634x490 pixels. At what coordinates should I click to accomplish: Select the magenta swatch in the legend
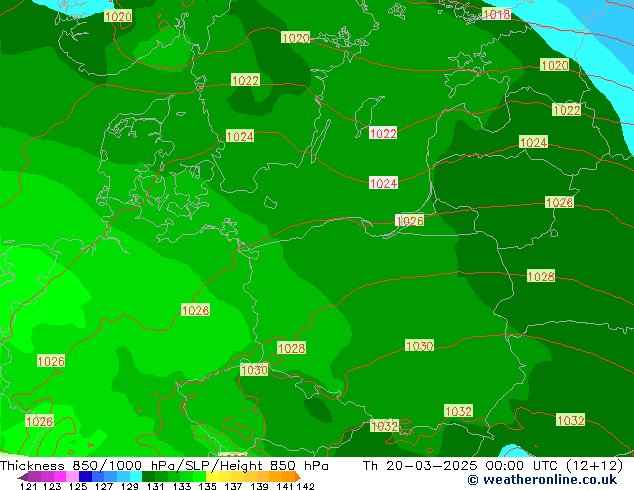(x=60, y=477)
